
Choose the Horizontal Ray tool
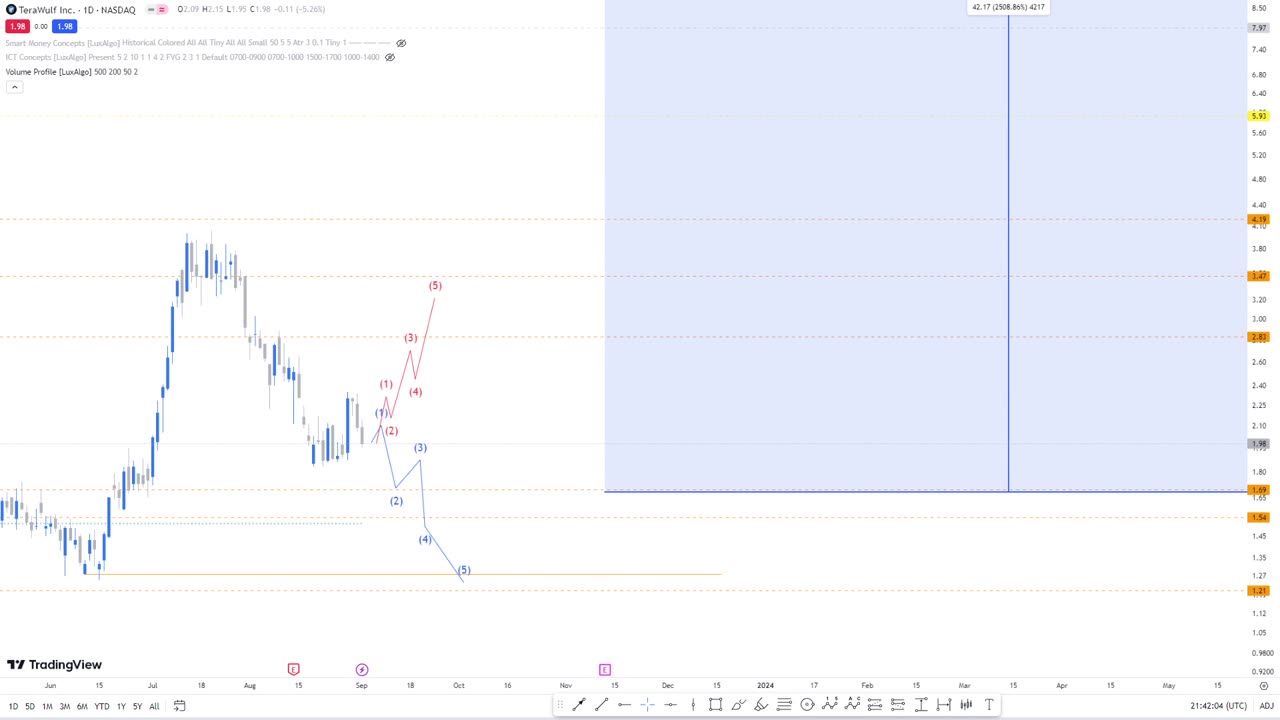coord(624,705)
